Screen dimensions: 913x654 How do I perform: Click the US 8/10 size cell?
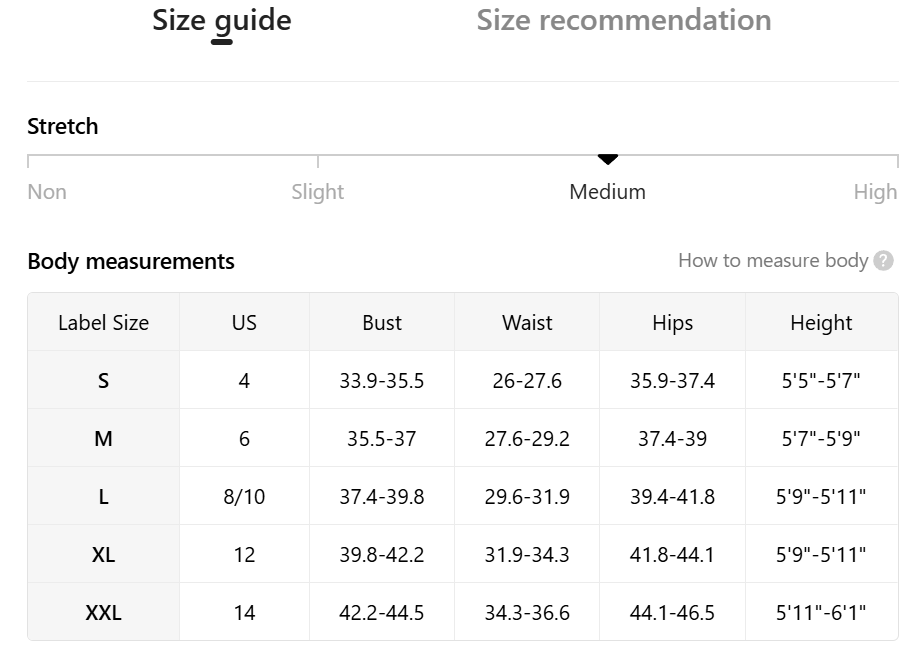pyautogui.click(x=244, y=497)
